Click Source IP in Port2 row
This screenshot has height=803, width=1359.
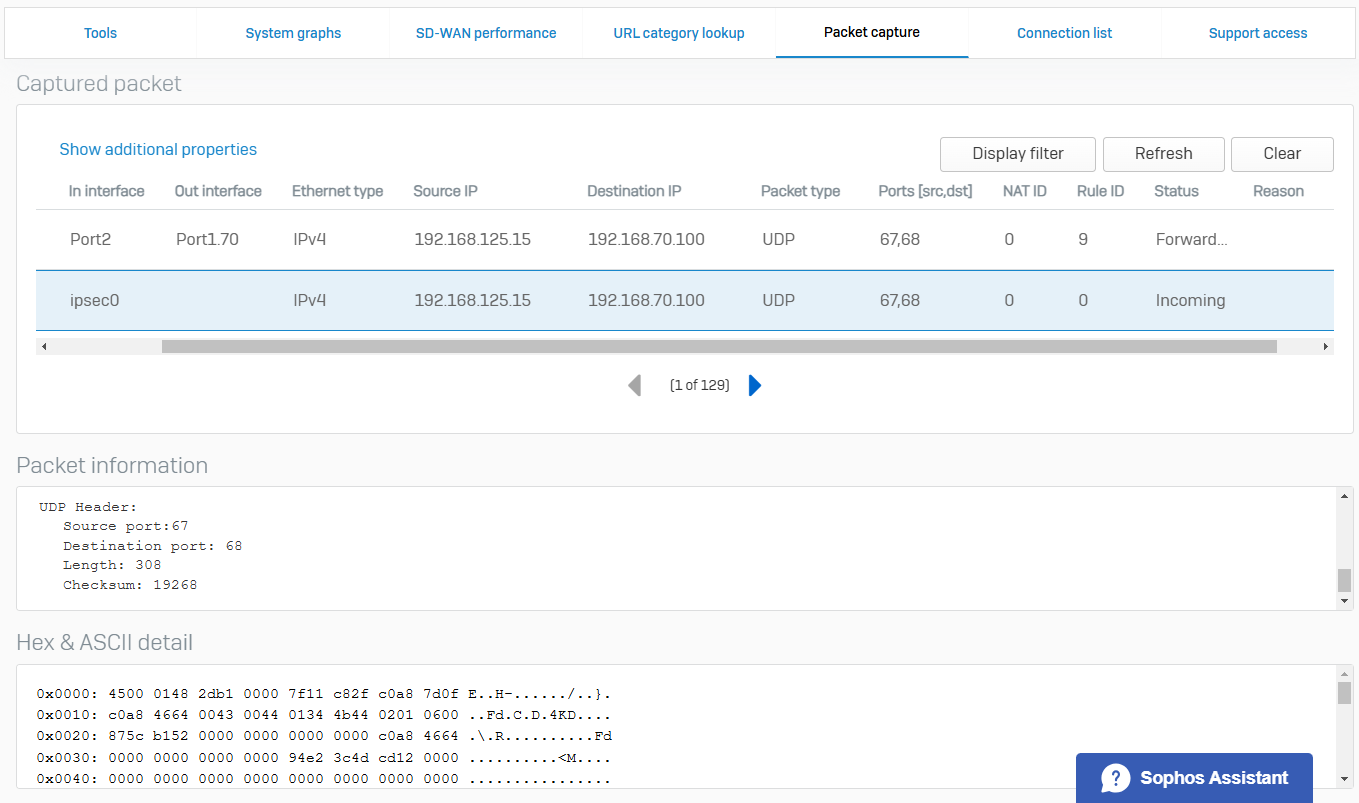point(472,240)
